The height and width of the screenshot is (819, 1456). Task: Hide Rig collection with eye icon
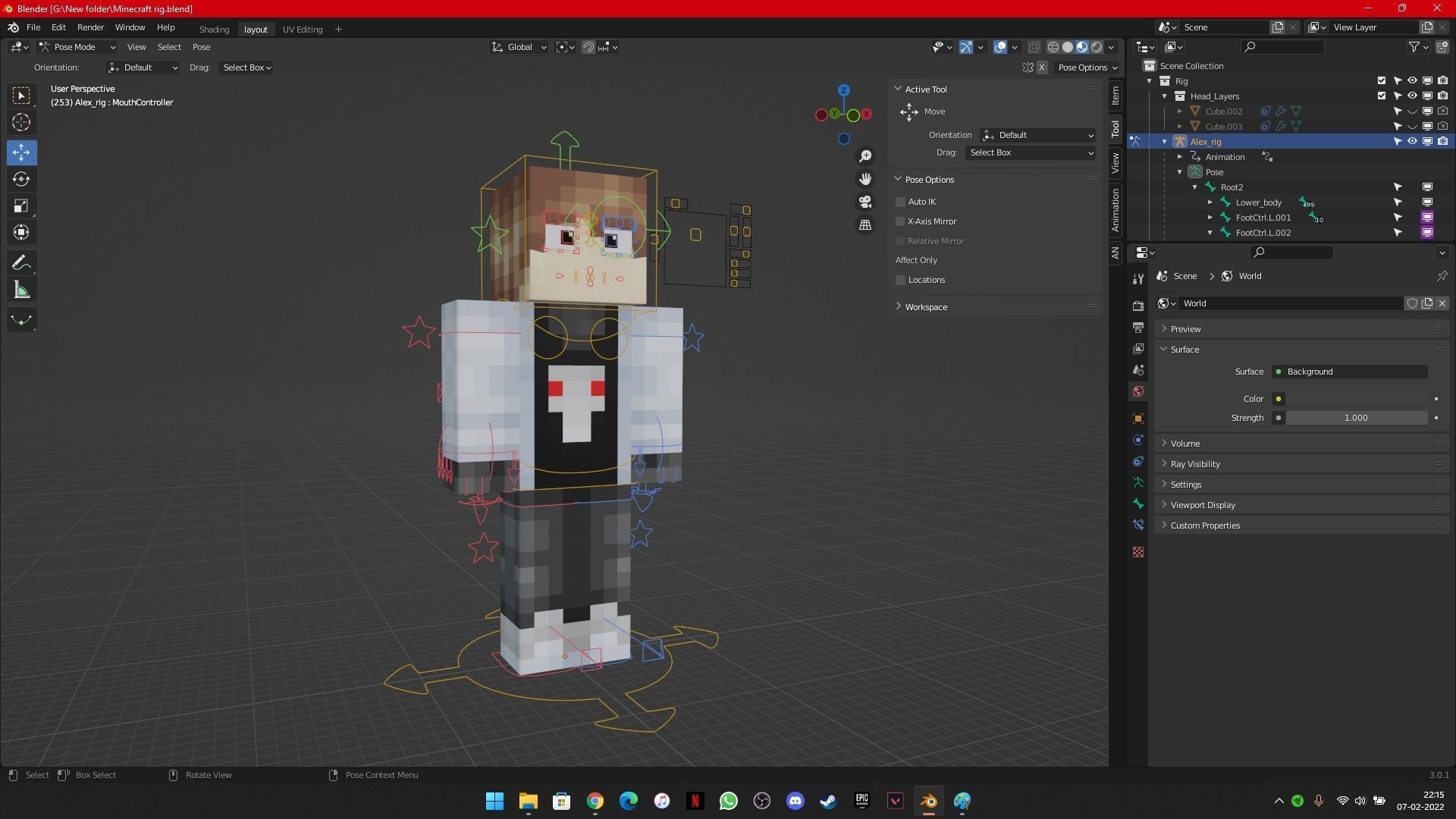1412,81
